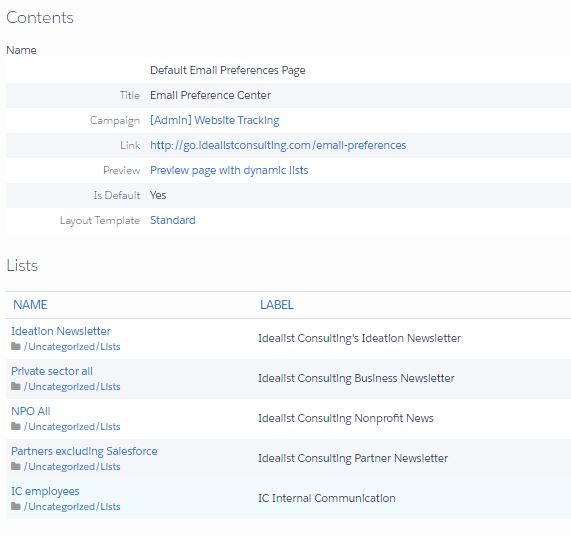The width and height of the screenshot is (571, 536).
Task: Click the Title field label
Action: tap(130, 95)
